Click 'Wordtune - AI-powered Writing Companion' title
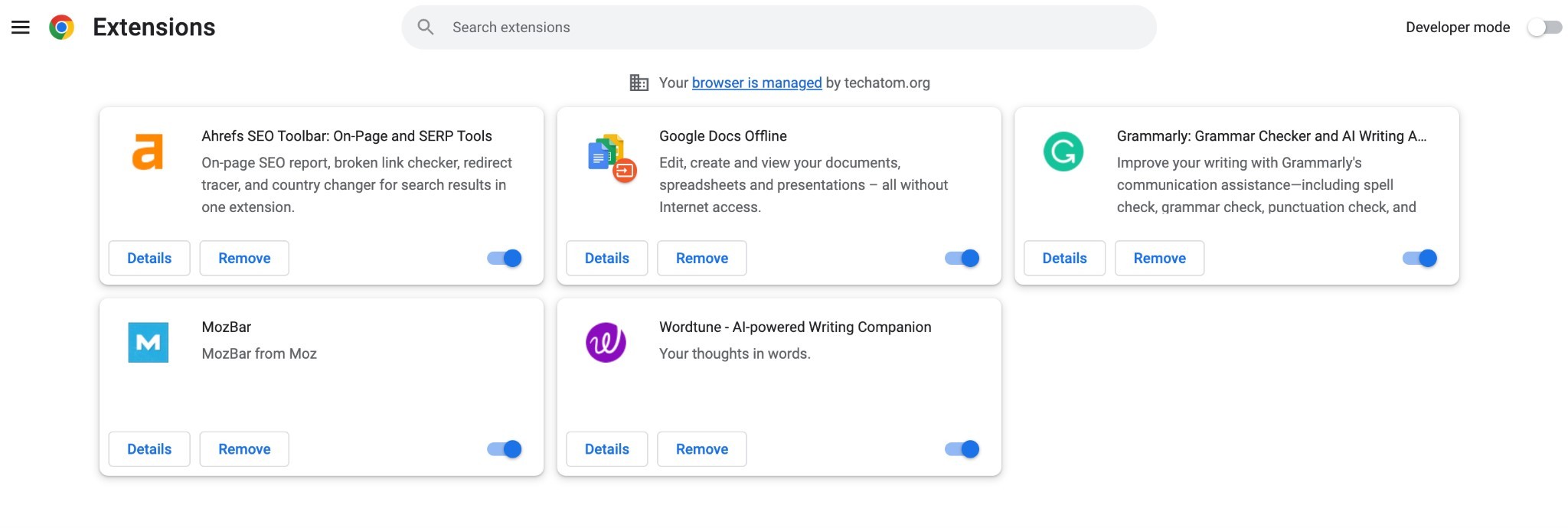 (x=795, y=328)
